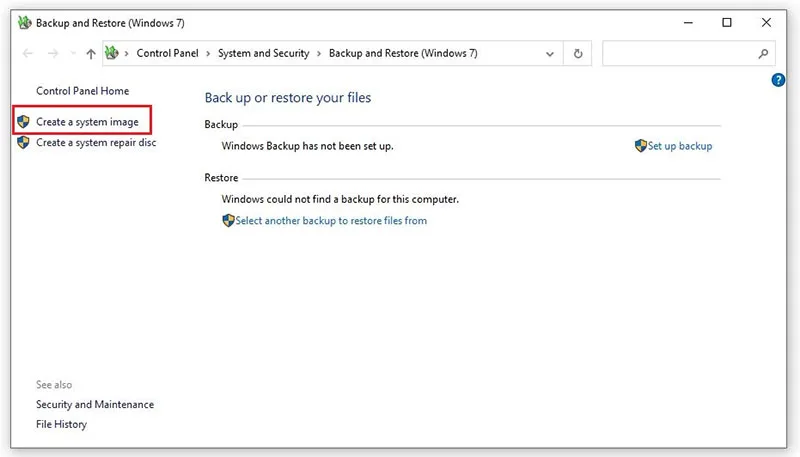Open Control Panel in the breadcrumb
The image size is (800, 457).
point(167,53)
